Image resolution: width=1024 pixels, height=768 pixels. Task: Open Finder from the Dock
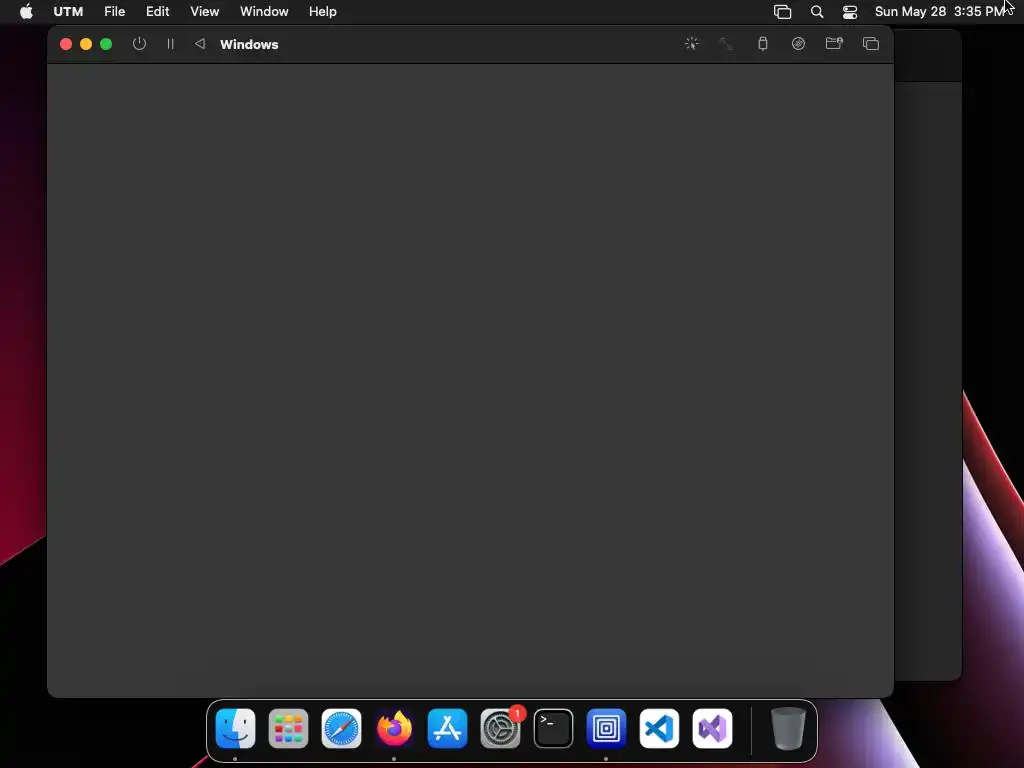coord(235,728)
